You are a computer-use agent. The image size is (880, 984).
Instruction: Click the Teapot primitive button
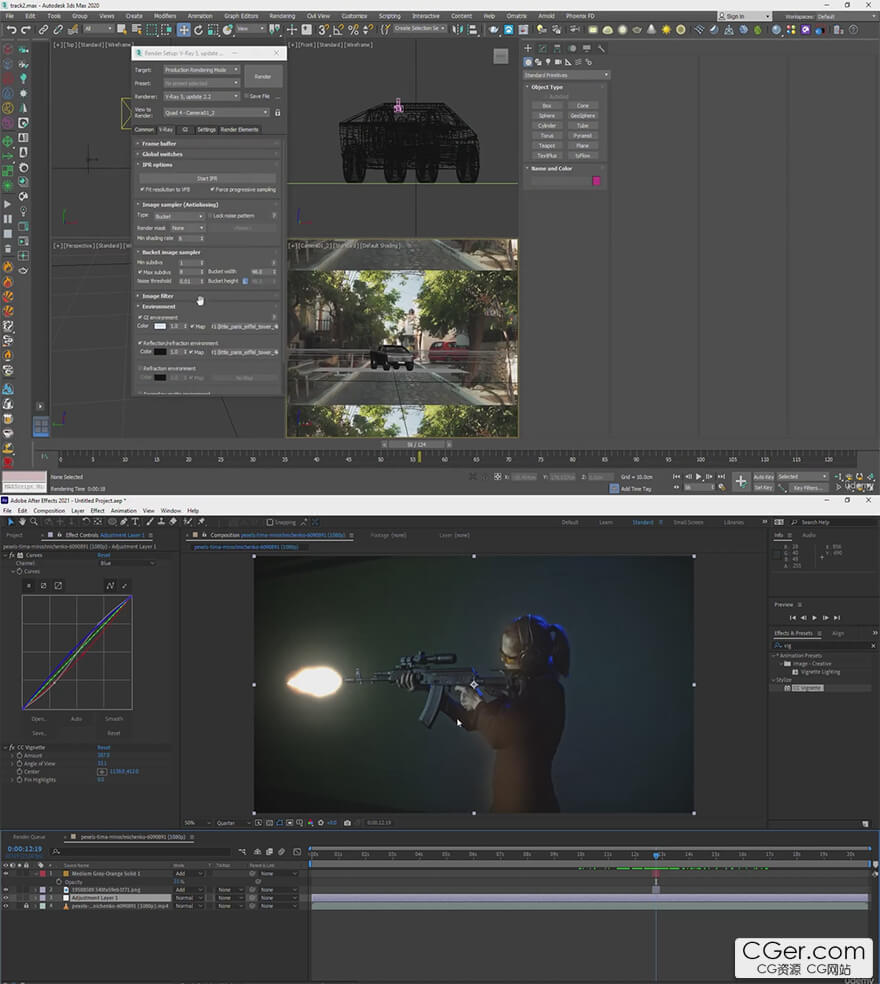[547, 146]
